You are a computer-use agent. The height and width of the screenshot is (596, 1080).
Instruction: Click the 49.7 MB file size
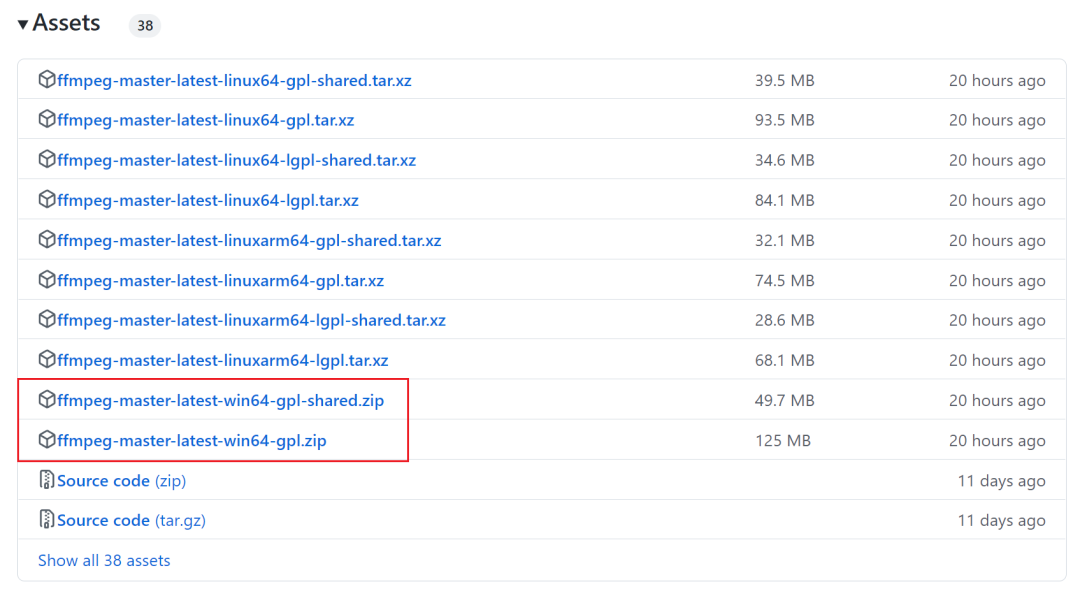click(x=785, y=400)
